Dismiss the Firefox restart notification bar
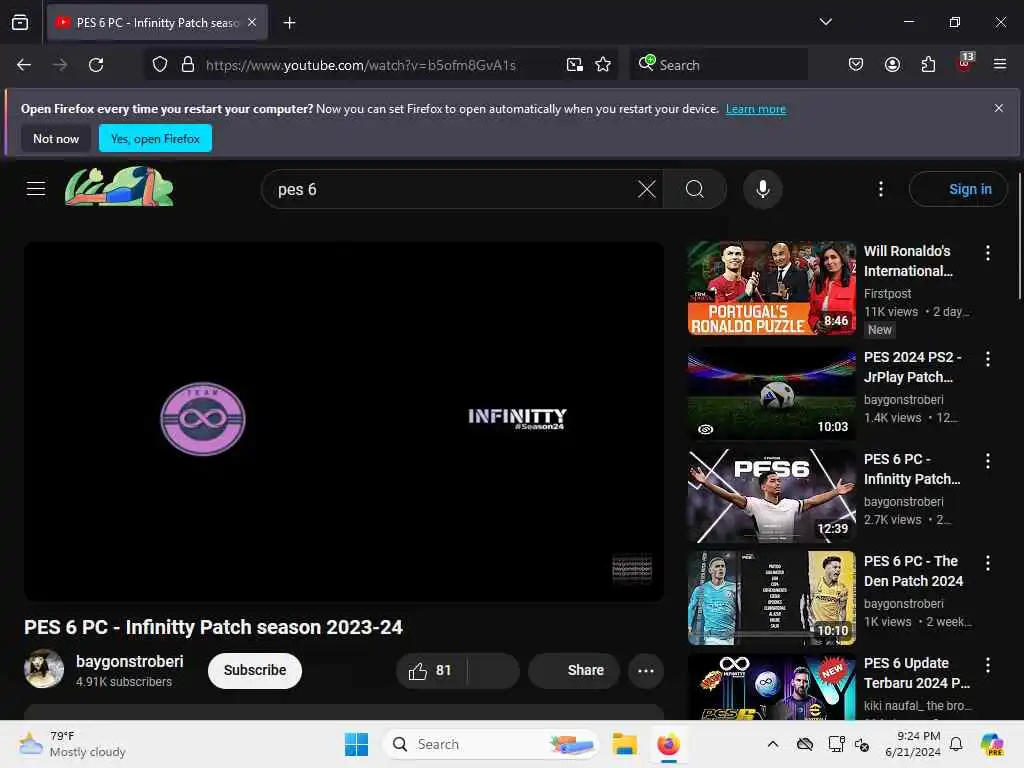 pyautogui.click(x=999, y=108)
